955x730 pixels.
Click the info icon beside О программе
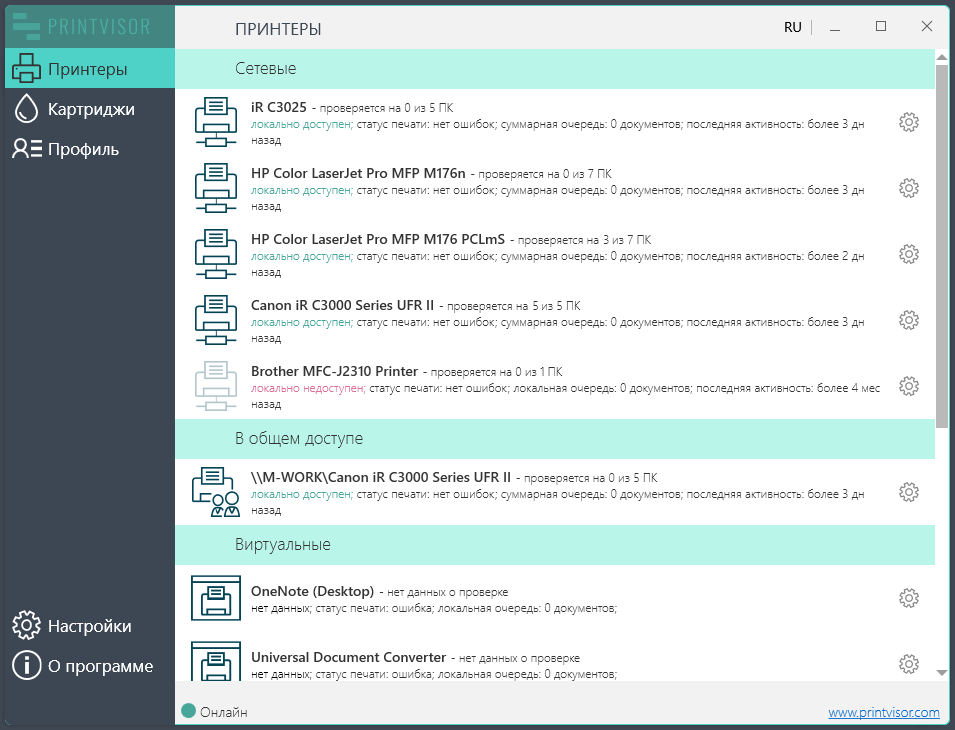click(26, 665)
